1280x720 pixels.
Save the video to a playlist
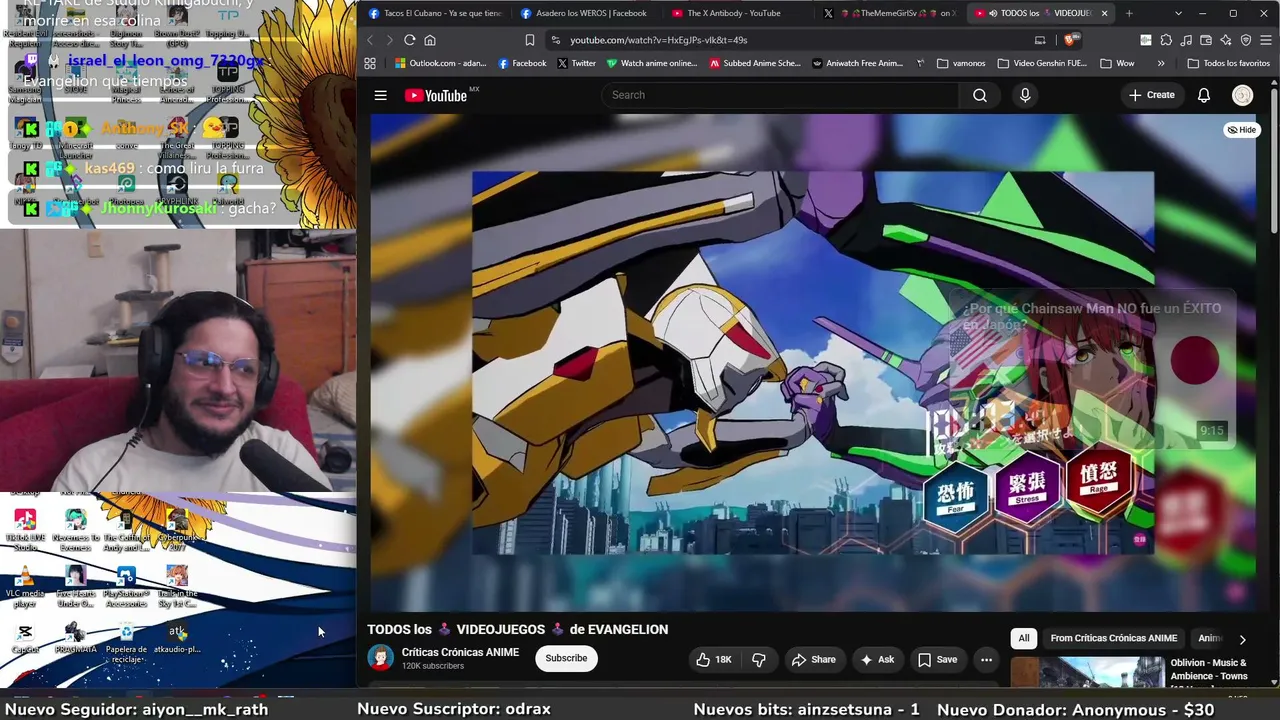937,659
